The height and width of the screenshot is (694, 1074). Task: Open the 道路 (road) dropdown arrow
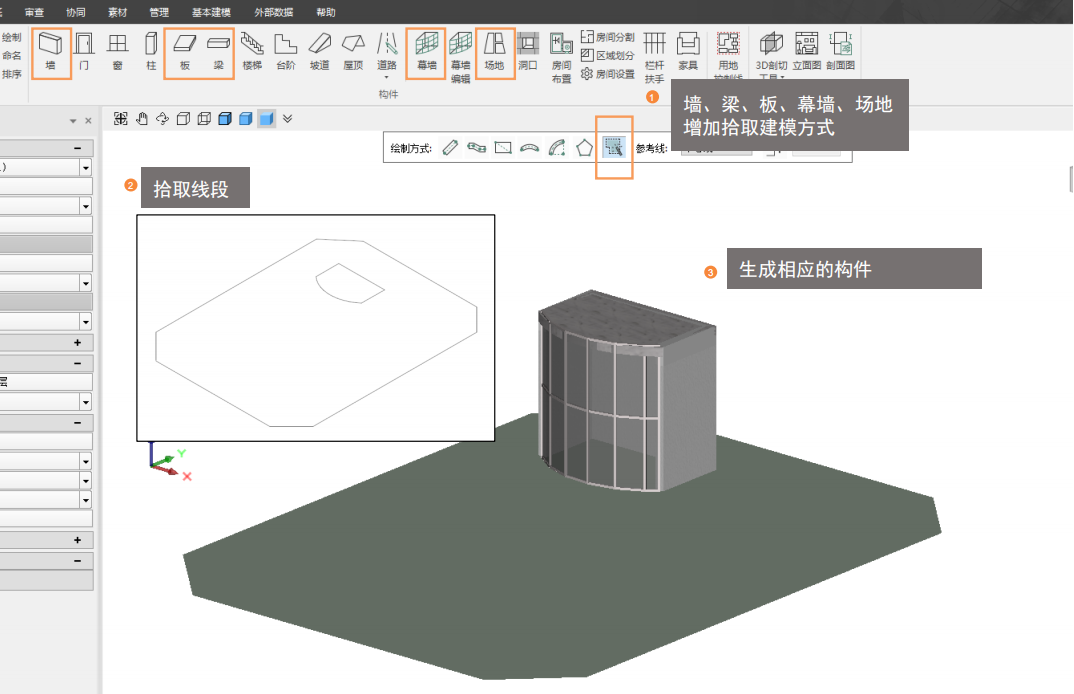click(386, 77)
